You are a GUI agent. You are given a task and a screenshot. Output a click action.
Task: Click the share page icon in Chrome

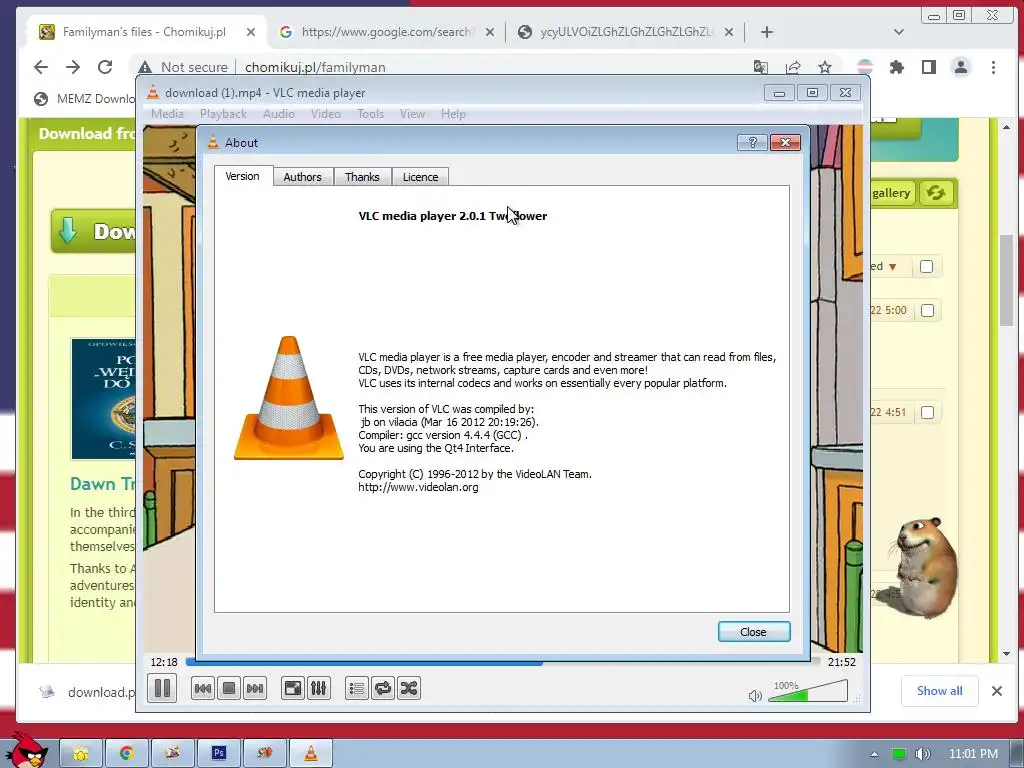(793, 67)
